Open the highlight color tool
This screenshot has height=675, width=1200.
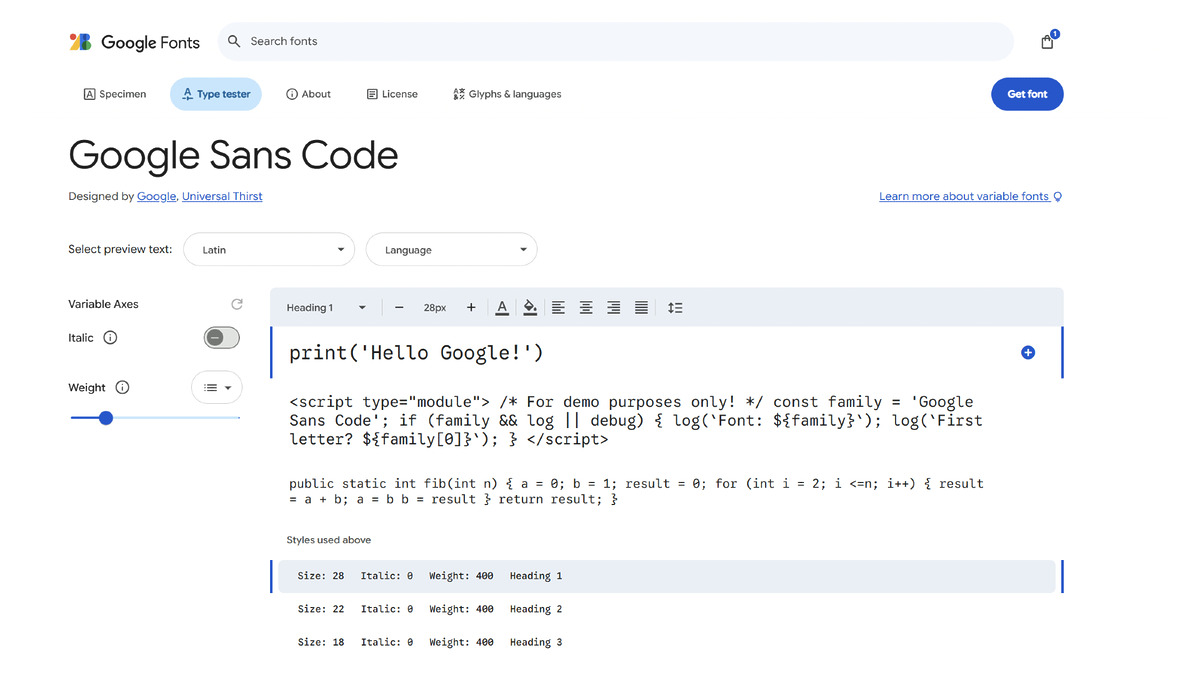(530, 307)
